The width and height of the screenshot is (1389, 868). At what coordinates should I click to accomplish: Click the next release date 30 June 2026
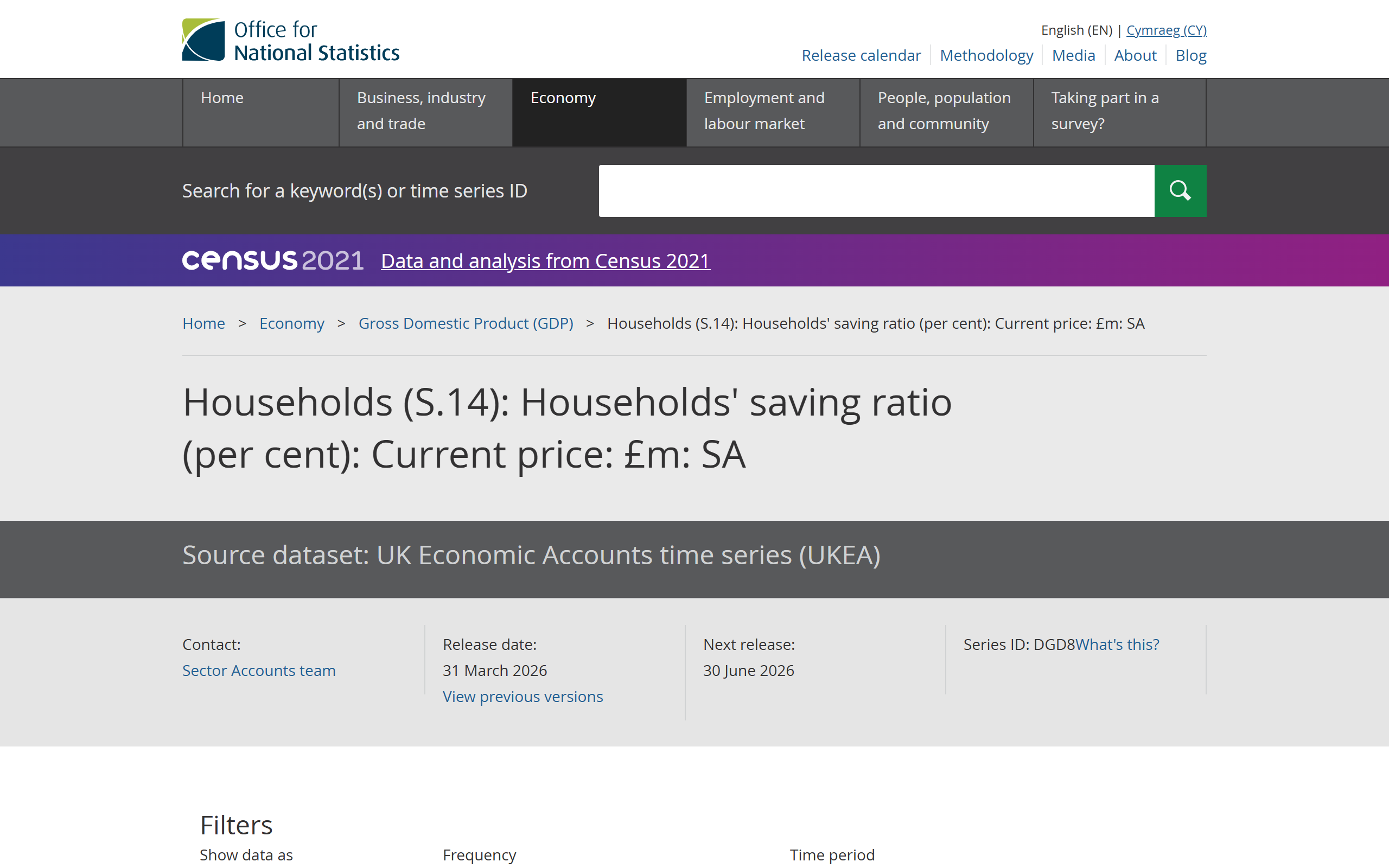tap(748, 671)
